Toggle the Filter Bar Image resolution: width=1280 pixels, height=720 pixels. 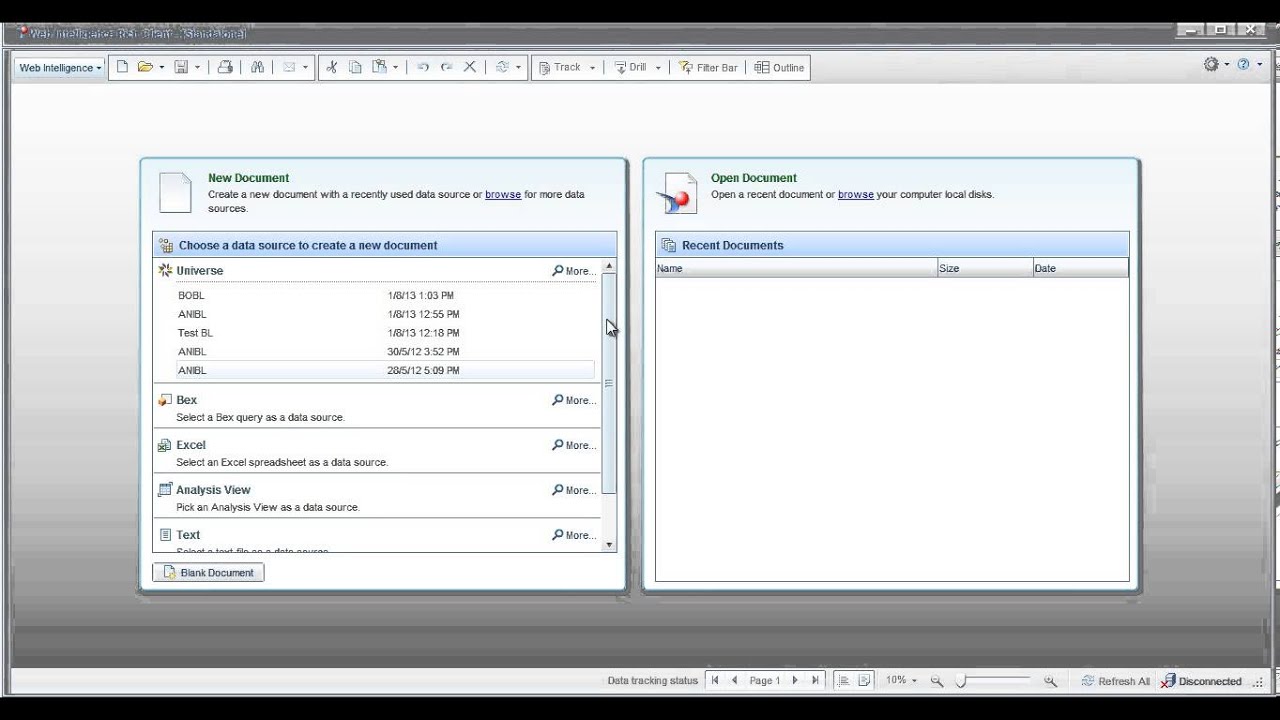[x=708, y=68]
